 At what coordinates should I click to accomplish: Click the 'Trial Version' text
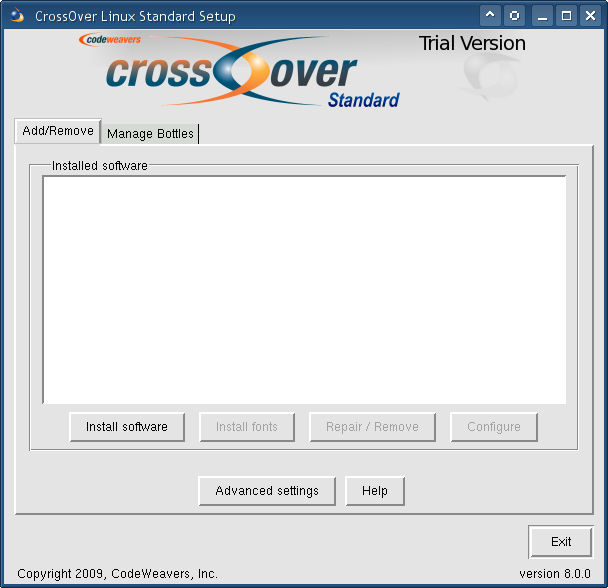pos(472,43)
